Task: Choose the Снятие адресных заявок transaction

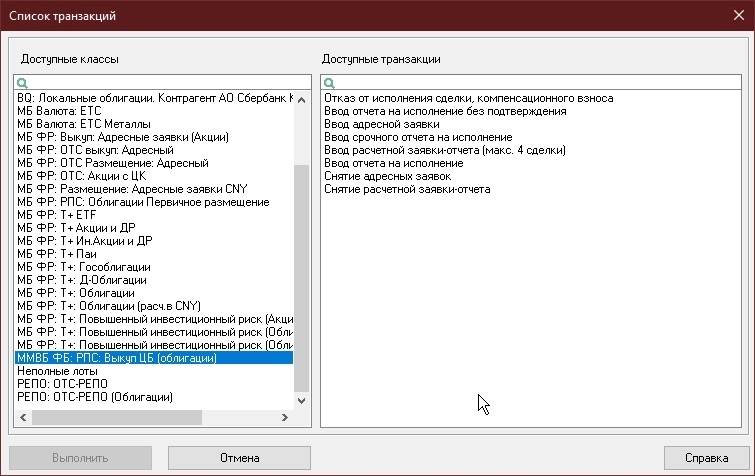Action: click(387, 176)
